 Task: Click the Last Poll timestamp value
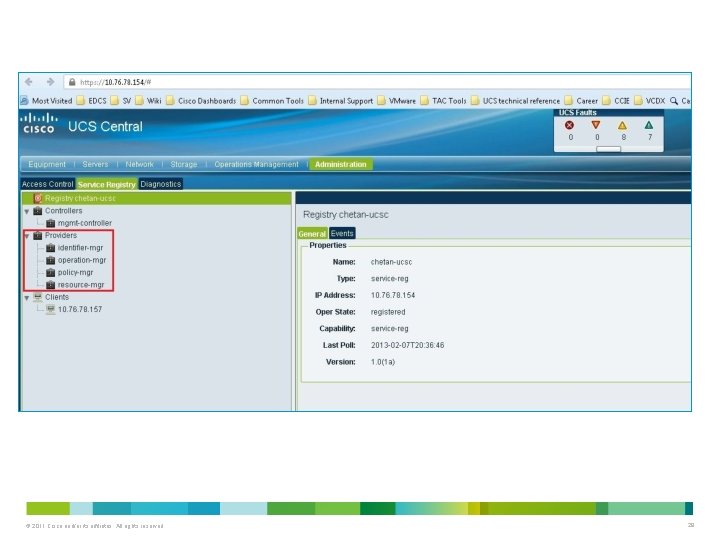click(407, 345)
